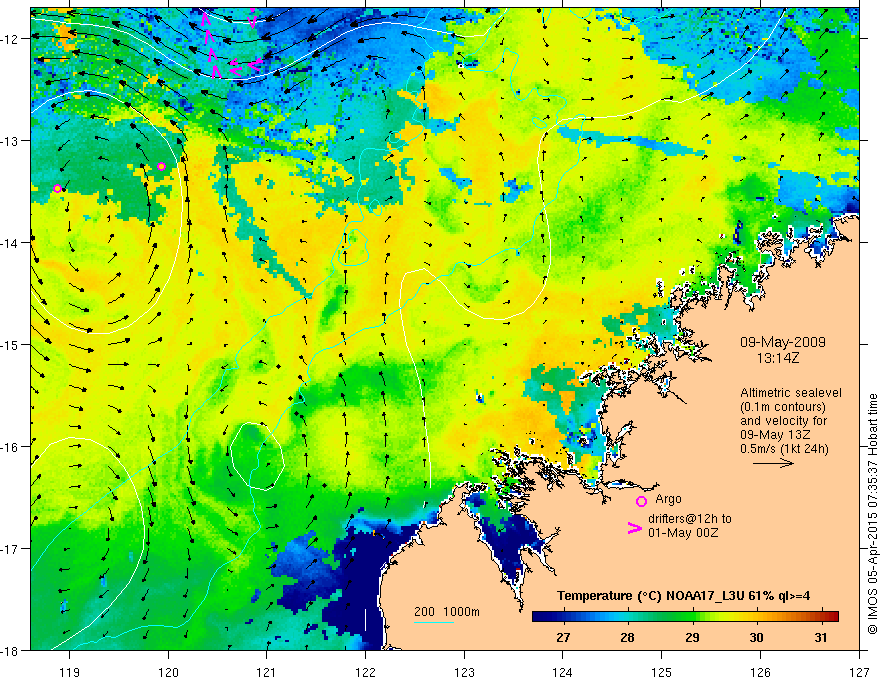Click the latitude axis label '-12'

pos(11,39)
